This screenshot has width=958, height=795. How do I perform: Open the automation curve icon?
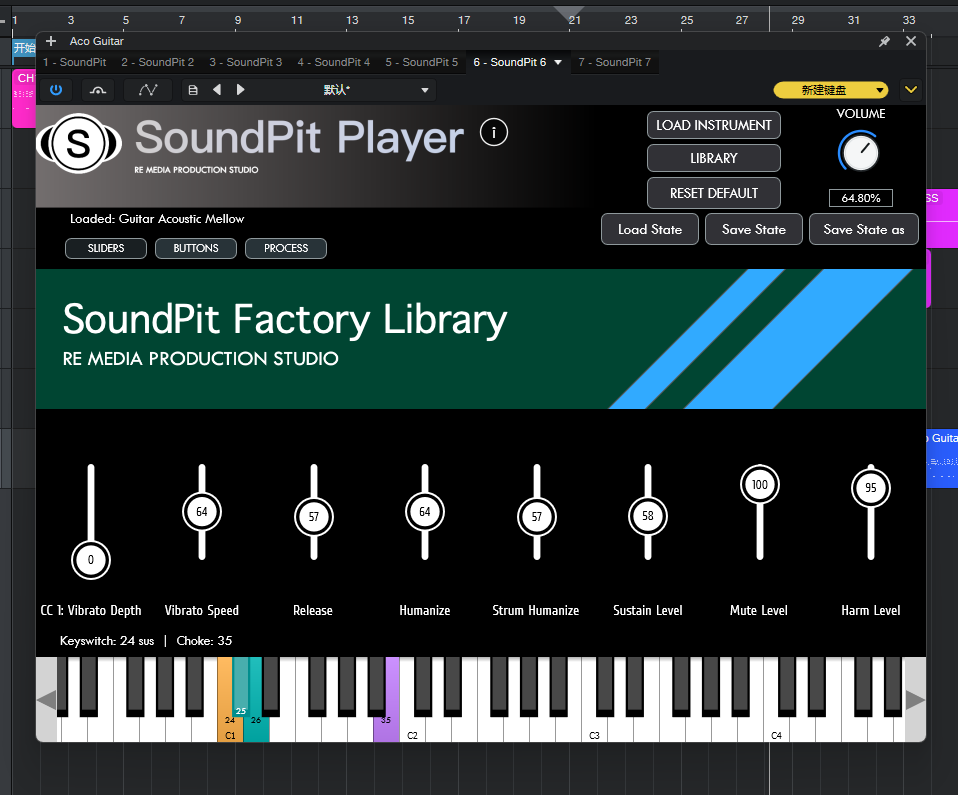[x=148, y=90]
